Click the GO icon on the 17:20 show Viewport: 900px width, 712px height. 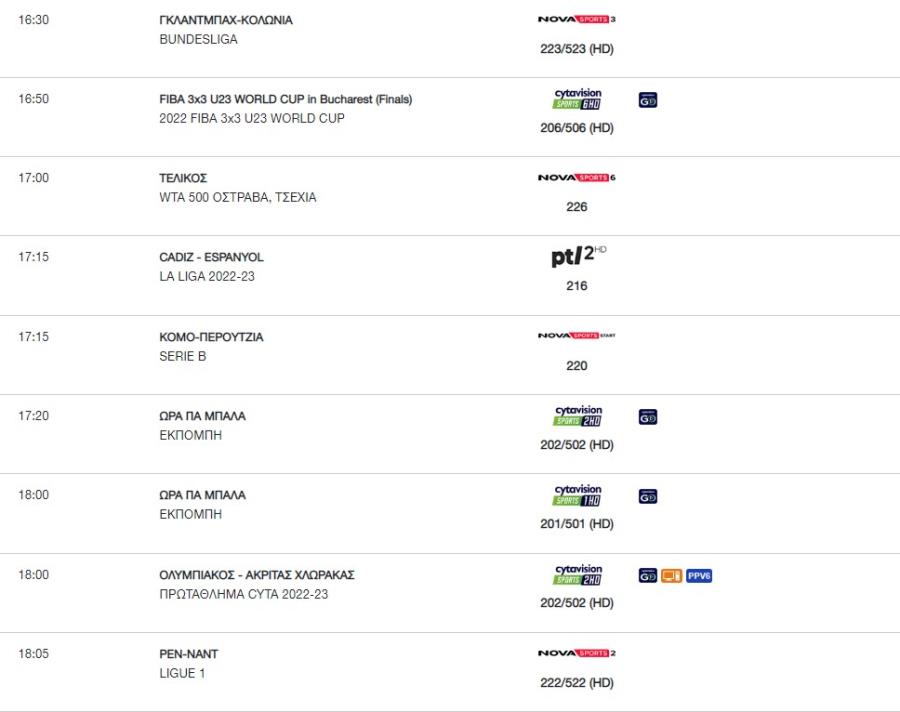pyautogui.click(x=647, y=417)
